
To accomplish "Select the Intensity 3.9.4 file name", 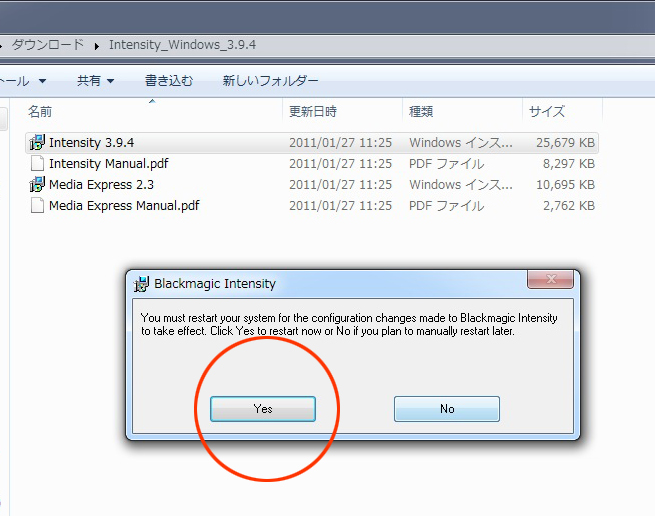I will click(91, 142).
